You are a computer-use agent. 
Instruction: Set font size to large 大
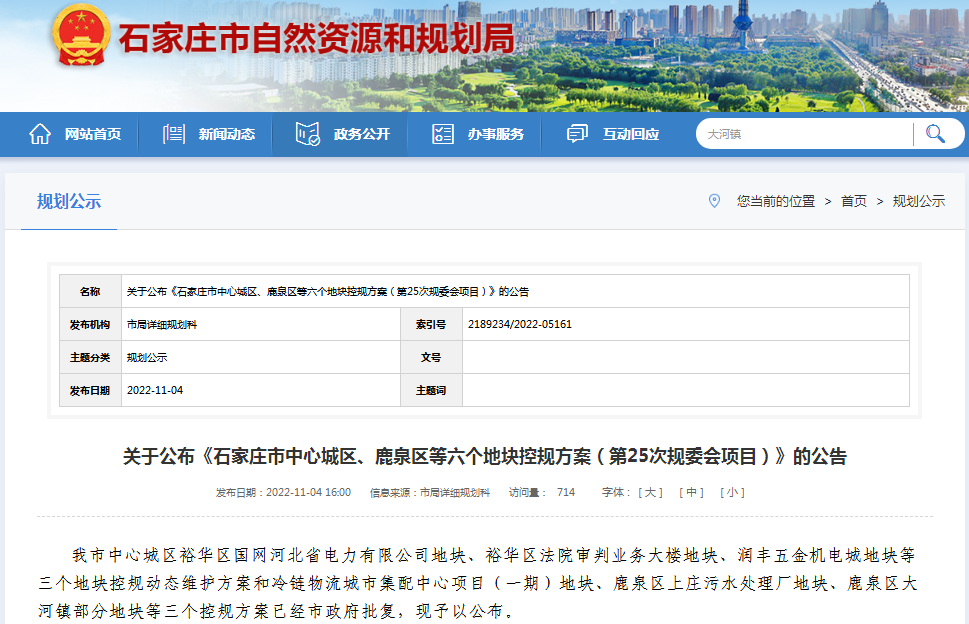click(651, 492)
